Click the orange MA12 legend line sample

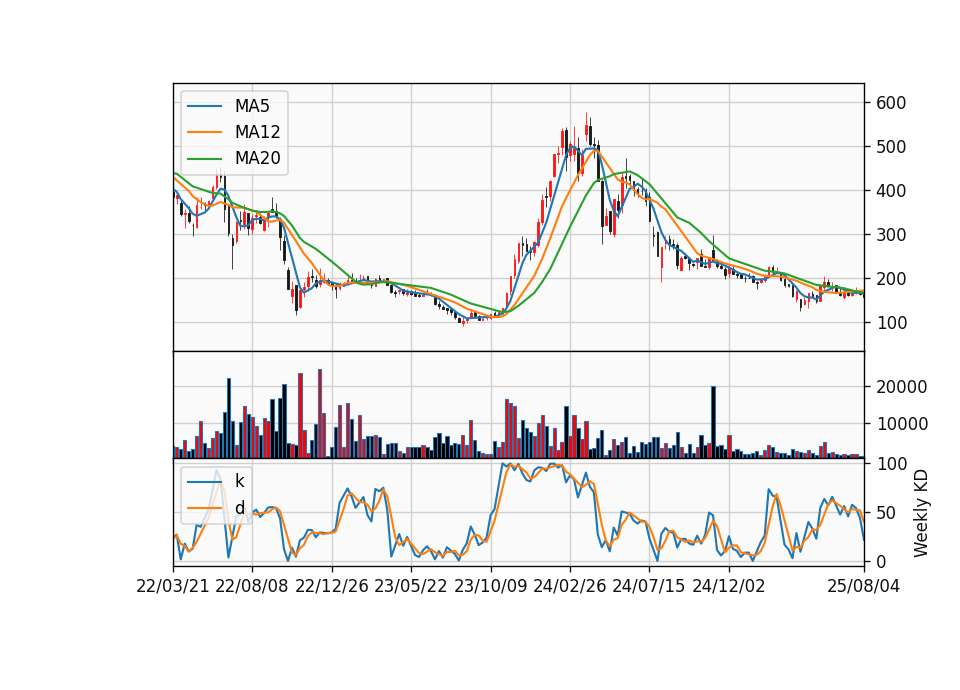[204, 132]
